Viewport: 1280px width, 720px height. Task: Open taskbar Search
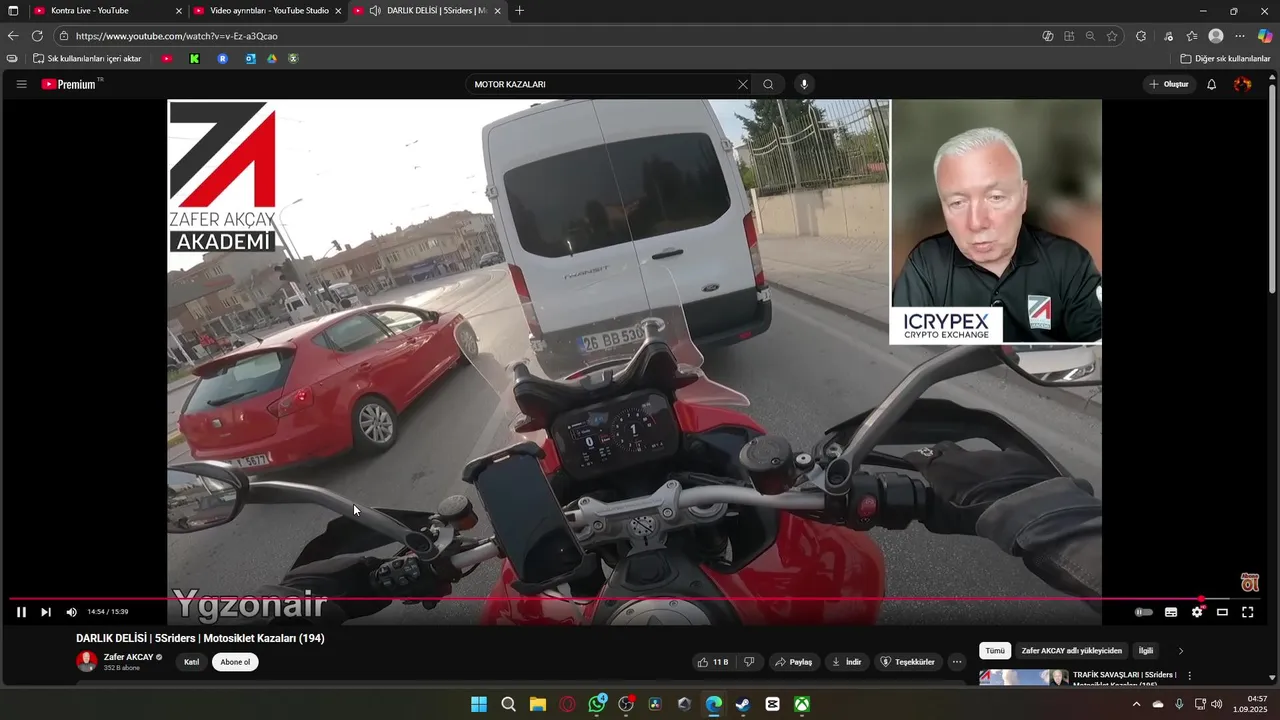tap(508, 704)
